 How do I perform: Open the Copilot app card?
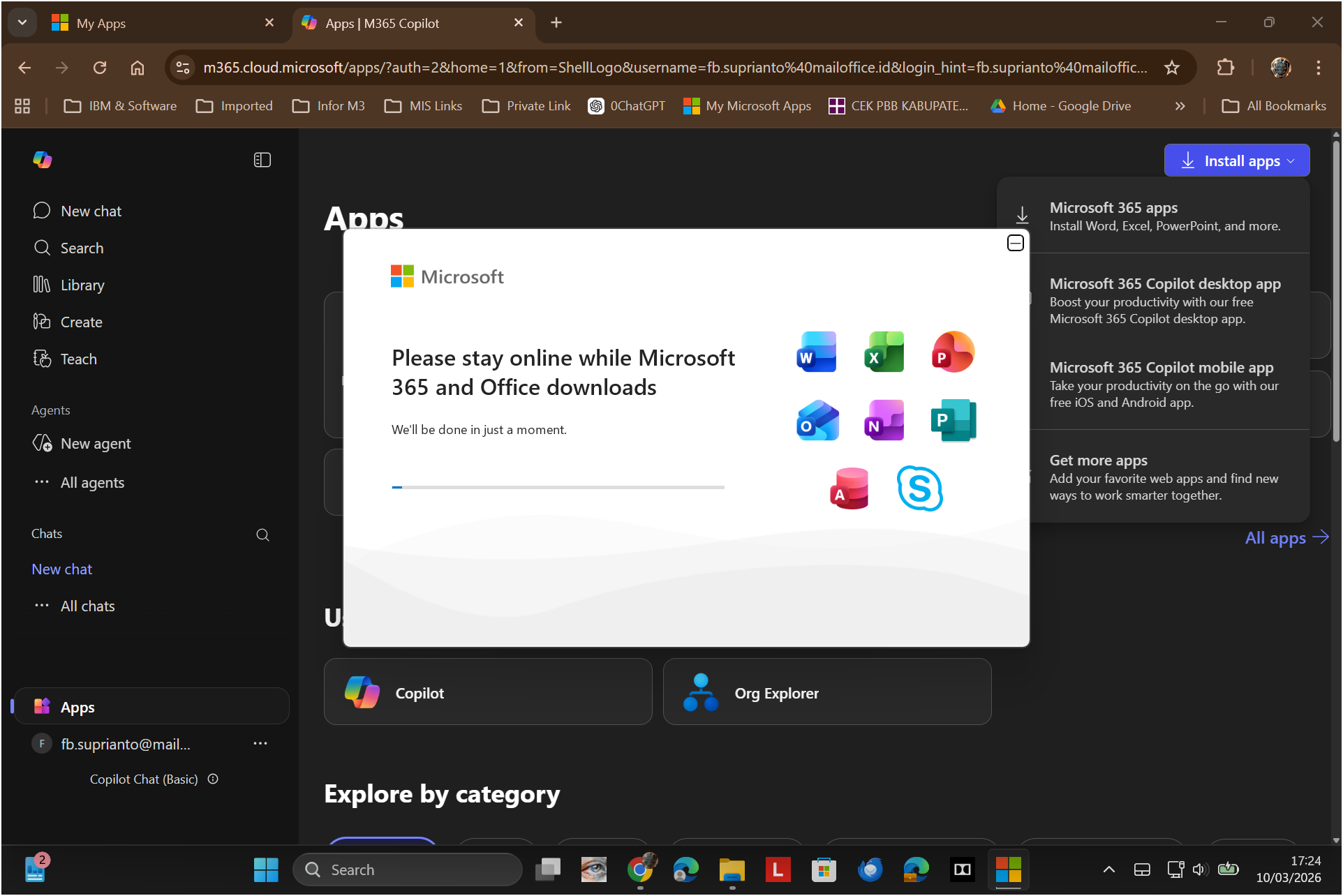click(x=488, y=692)
